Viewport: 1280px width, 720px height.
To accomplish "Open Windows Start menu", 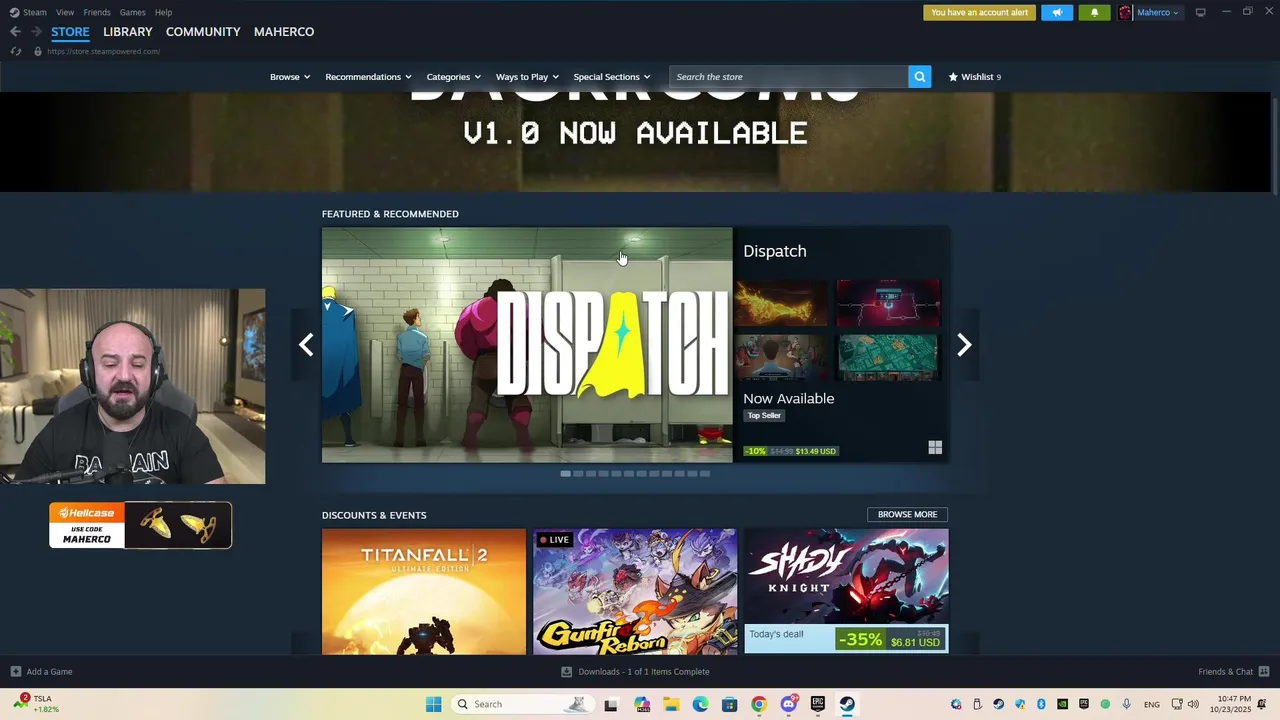I will [x=433, y=704].
